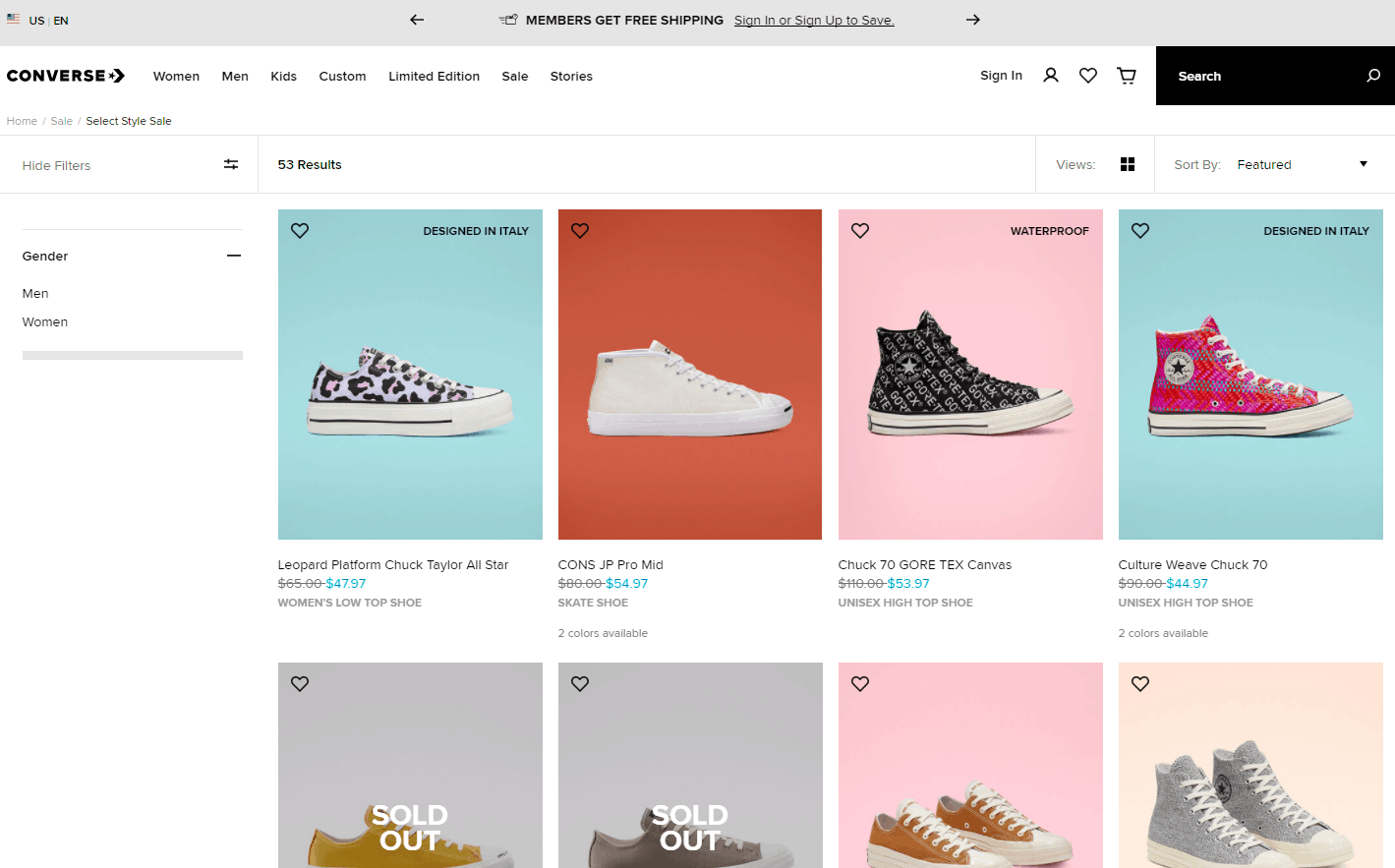Click the filter sliders icon
Viewport: 1395px width, 868px height.
tap(231, 164)
